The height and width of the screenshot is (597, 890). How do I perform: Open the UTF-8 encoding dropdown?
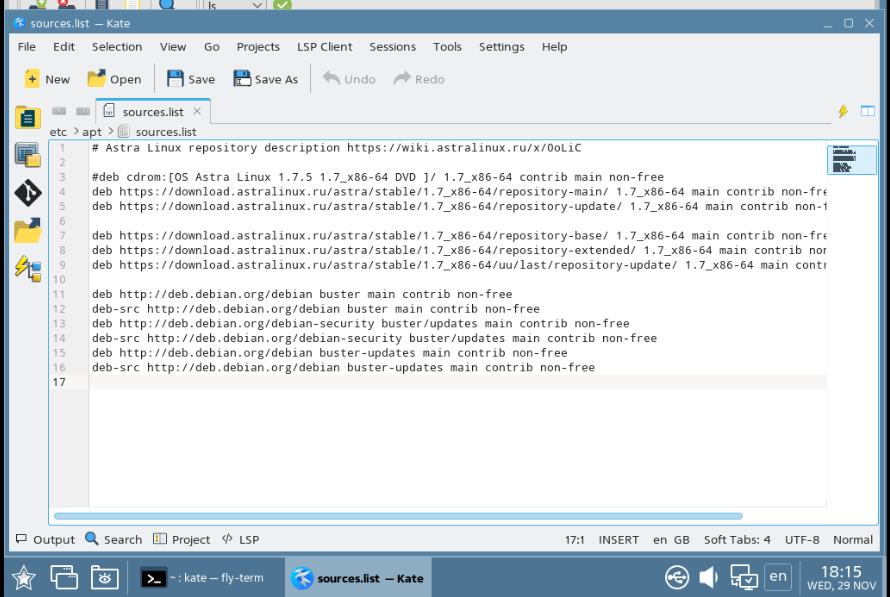click(802, 539)
